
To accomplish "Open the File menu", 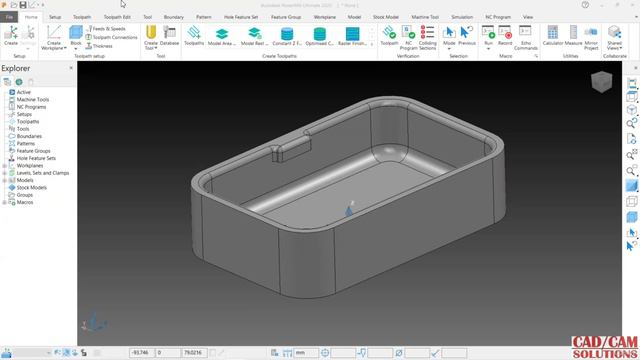I will [x=9, y=17].
